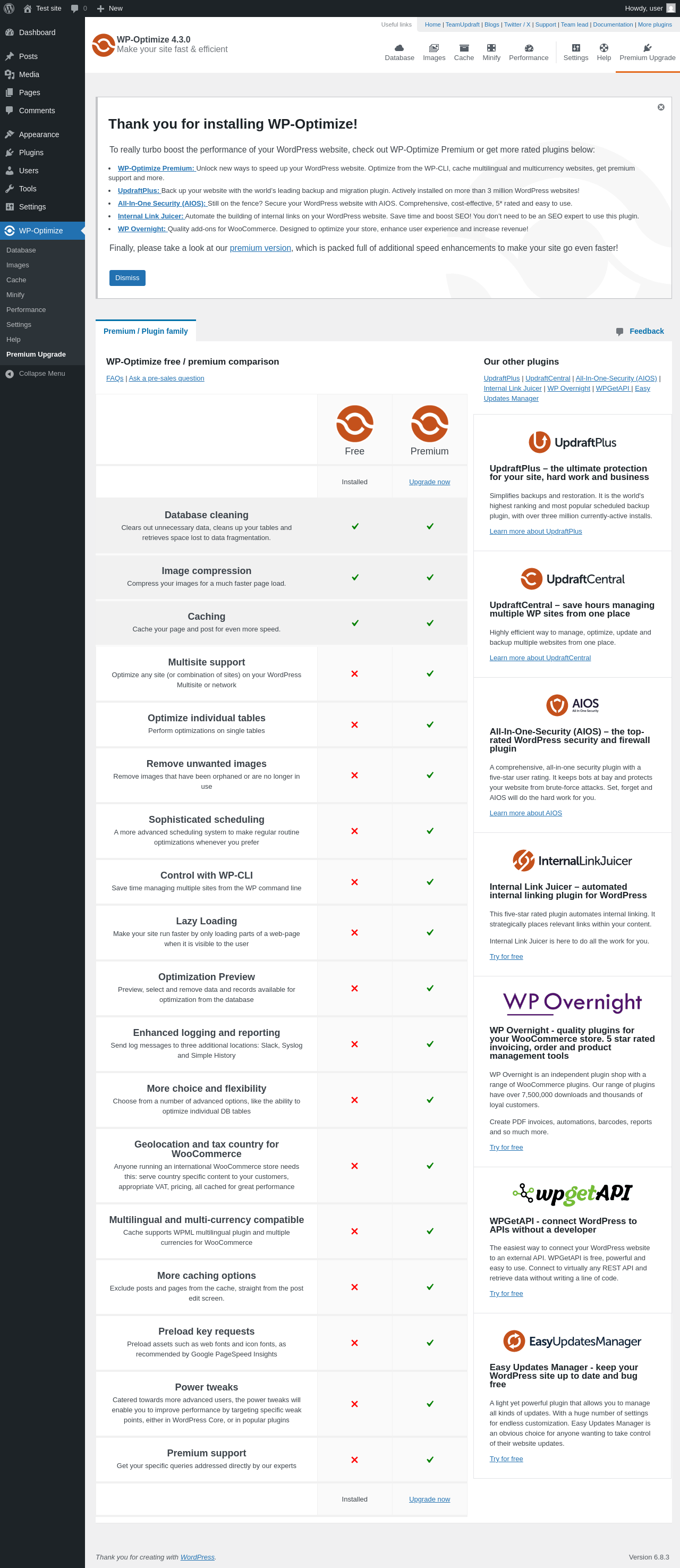Open the New content menu in admin bar
Image resolution: width=680 pixels, height=1568 pixels.
[x=110, y=9]
